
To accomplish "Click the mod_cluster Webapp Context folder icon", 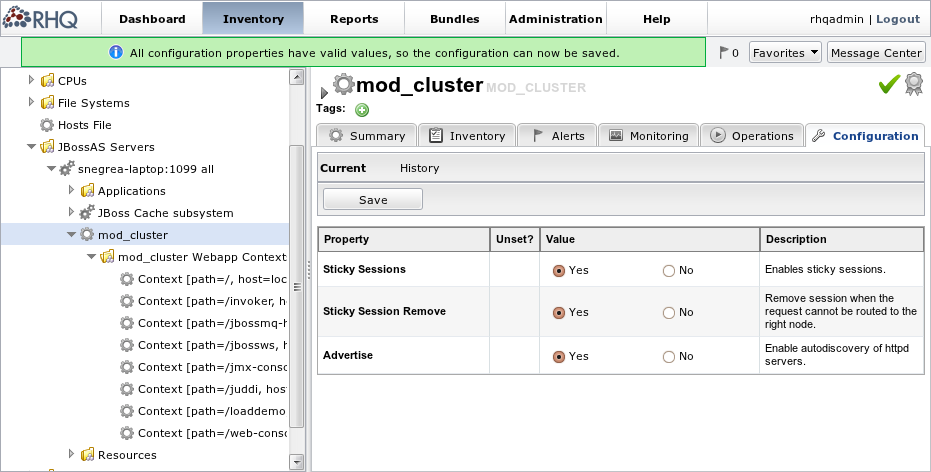I will (x=107, y=256).
